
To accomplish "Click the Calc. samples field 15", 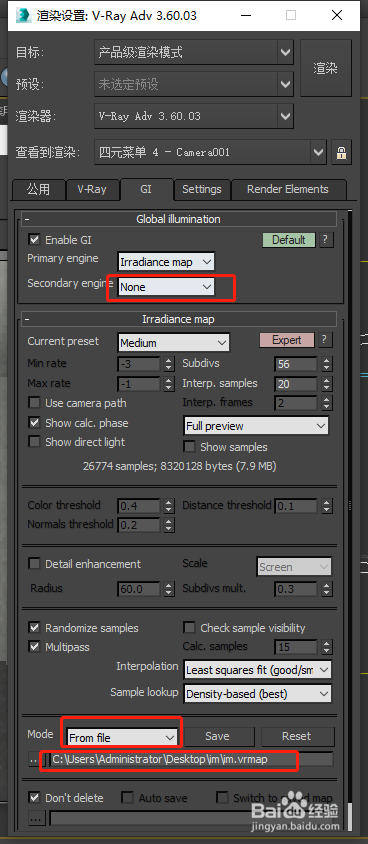I will pyautogui.click(x=295, y=647).
